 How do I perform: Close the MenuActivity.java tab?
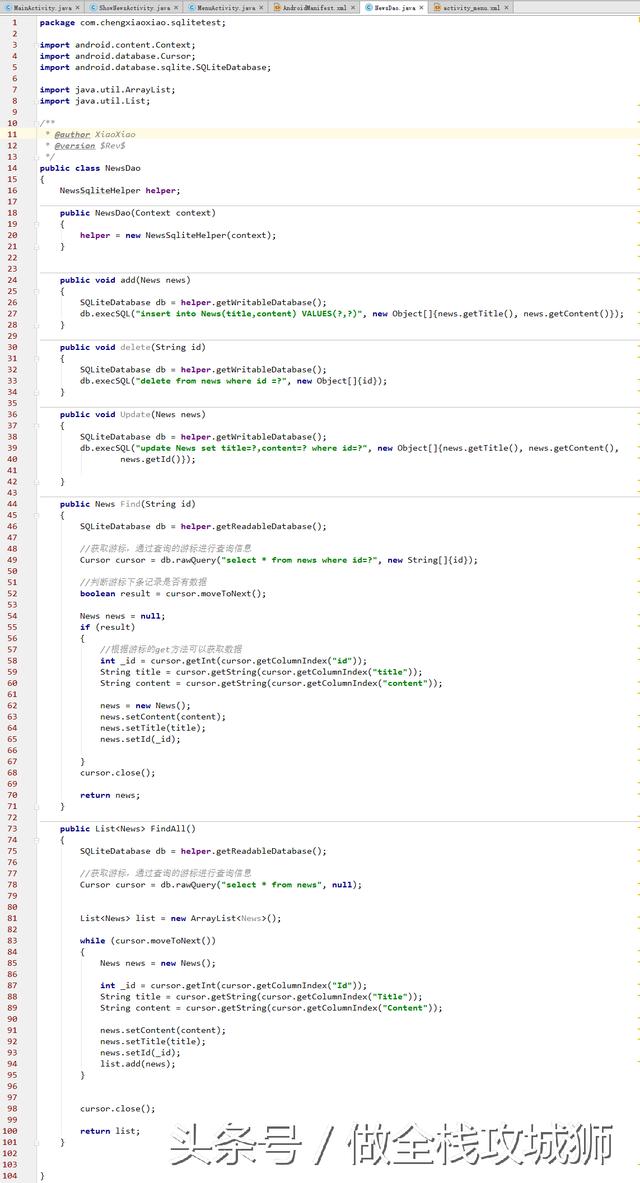262,8
